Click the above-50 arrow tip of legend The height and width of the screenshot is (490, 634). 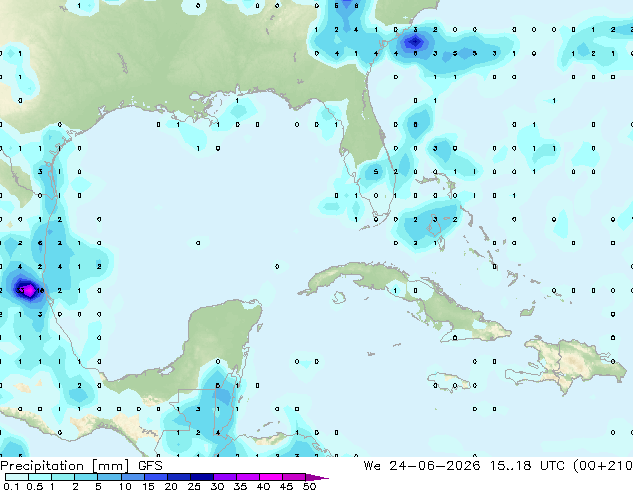(317, 477)
